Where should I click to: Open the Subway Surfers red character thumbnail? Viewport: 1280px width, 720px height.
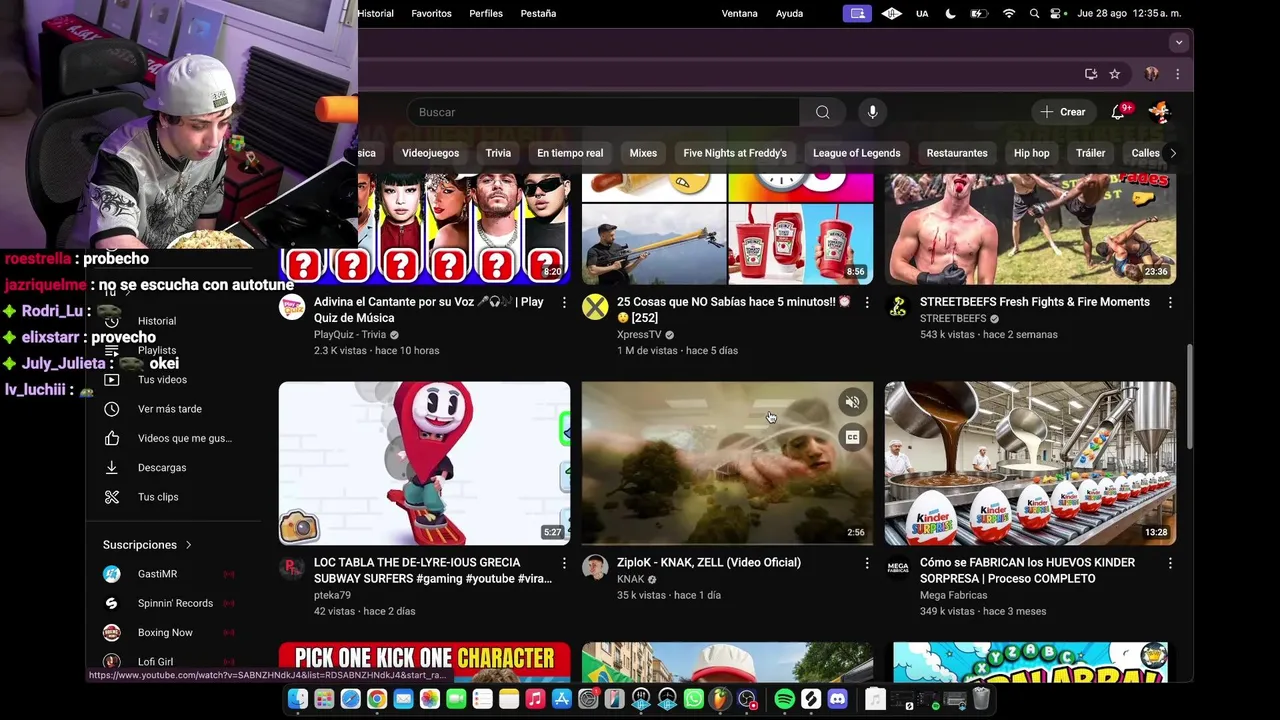(x=424, y=463)
